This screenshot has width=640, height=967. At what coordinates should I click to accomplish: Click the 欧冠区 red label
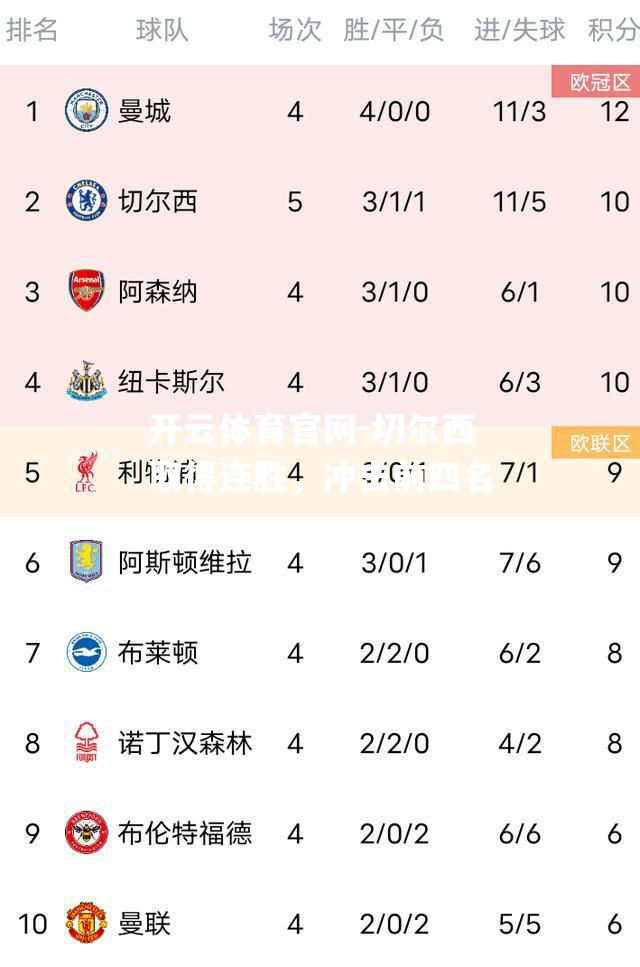[596, 81]
